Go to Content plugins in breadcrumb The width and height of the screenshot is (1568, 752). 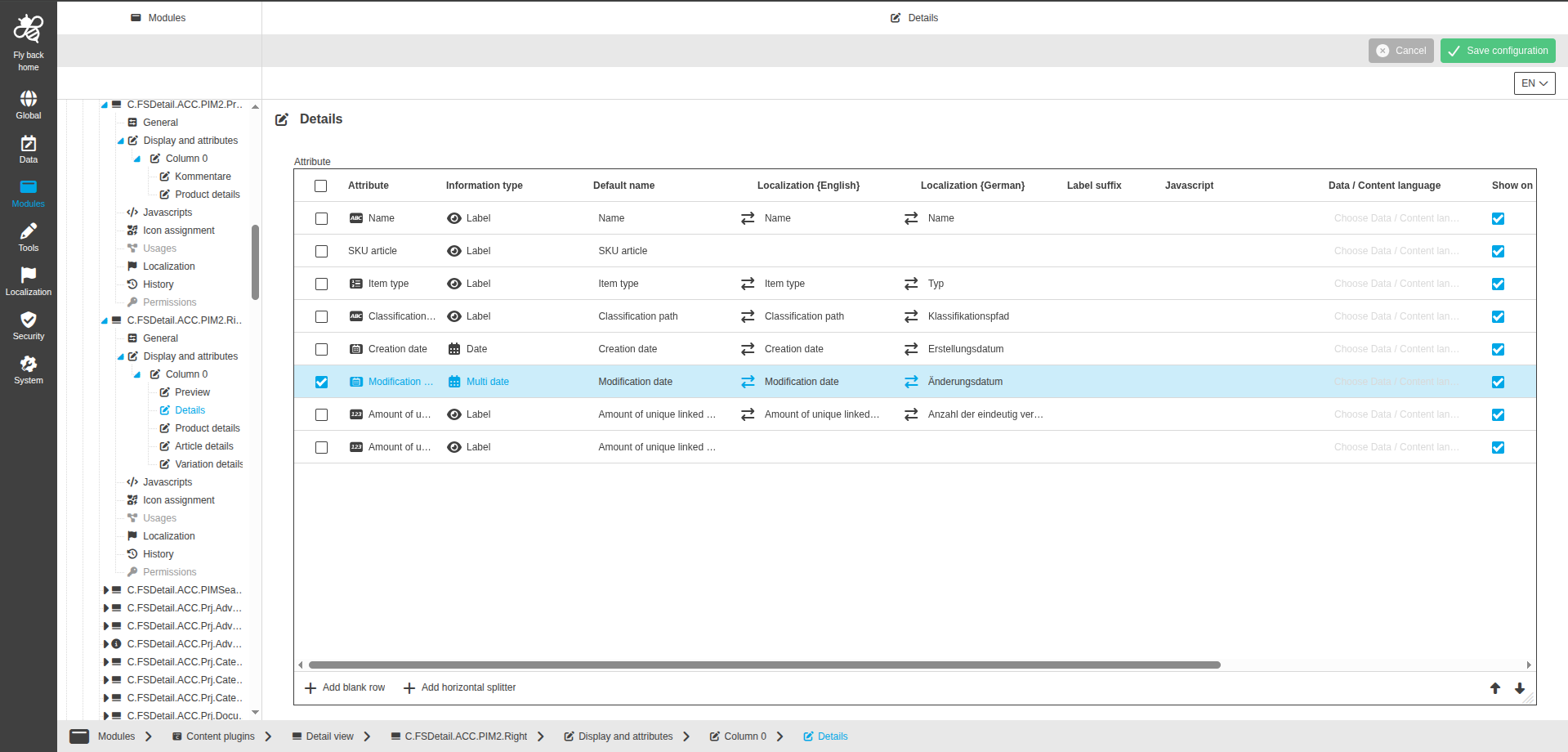(x=213, y=736)
